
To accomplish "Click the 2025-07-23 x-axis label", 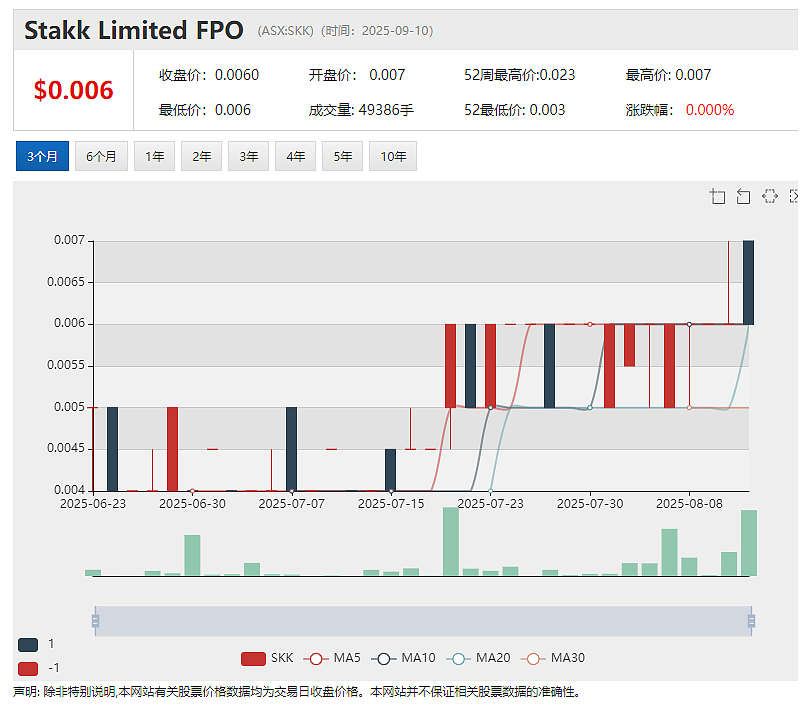I will coord(490,503).
